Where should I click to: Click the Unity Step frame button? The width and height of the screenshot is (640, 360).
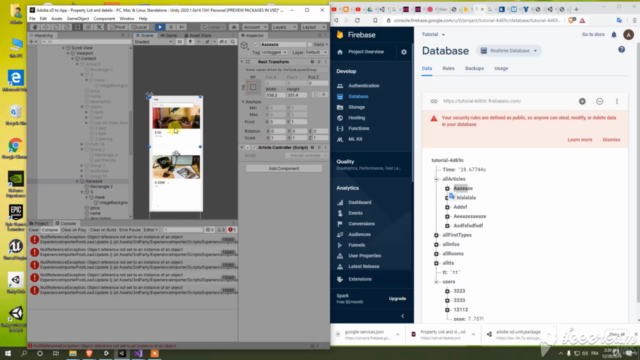(181, 27)
